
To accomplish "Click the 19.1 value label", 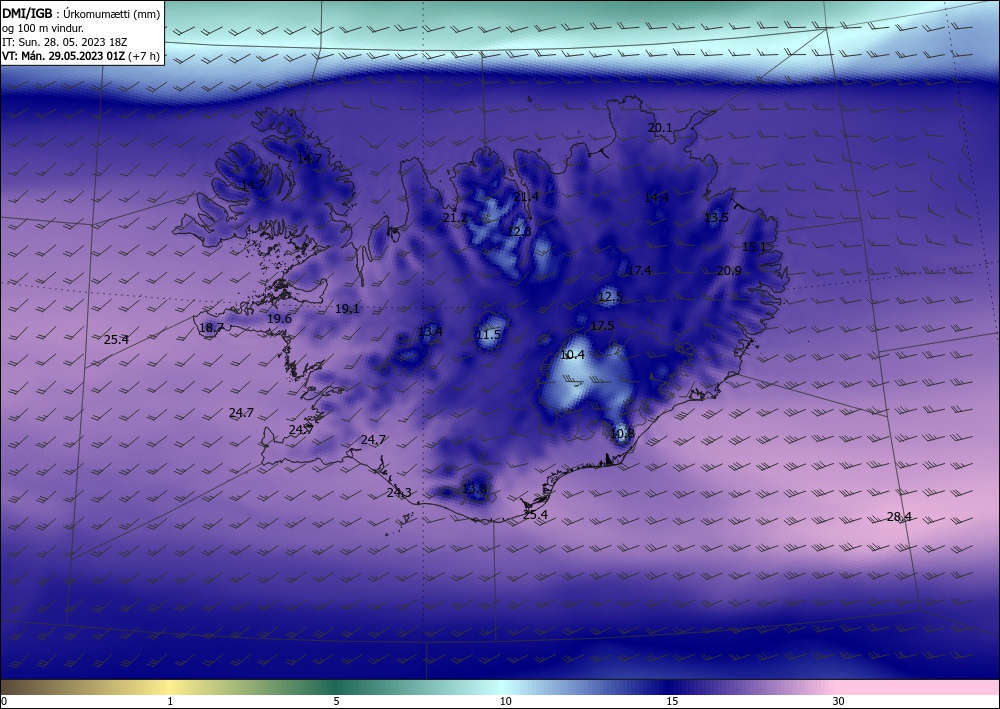I will (x=347, y=309).
